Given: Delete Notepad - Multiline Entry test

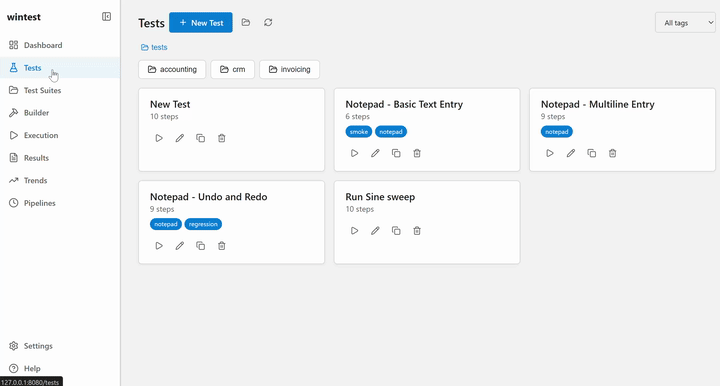Looking at the screenshot, I should 613,153.
